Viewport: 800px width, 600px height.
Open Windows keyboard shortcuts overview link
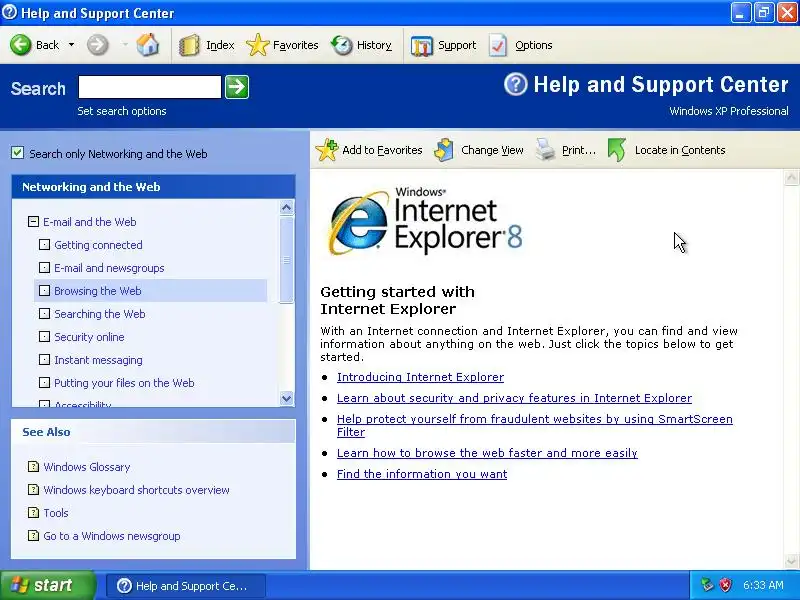pos(137,490)
